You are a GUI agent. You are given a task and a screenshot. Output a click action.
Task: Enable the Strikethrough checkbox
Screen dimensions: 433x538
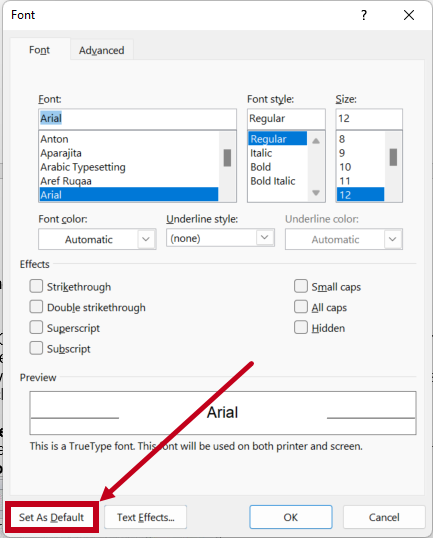pos(36,286)
